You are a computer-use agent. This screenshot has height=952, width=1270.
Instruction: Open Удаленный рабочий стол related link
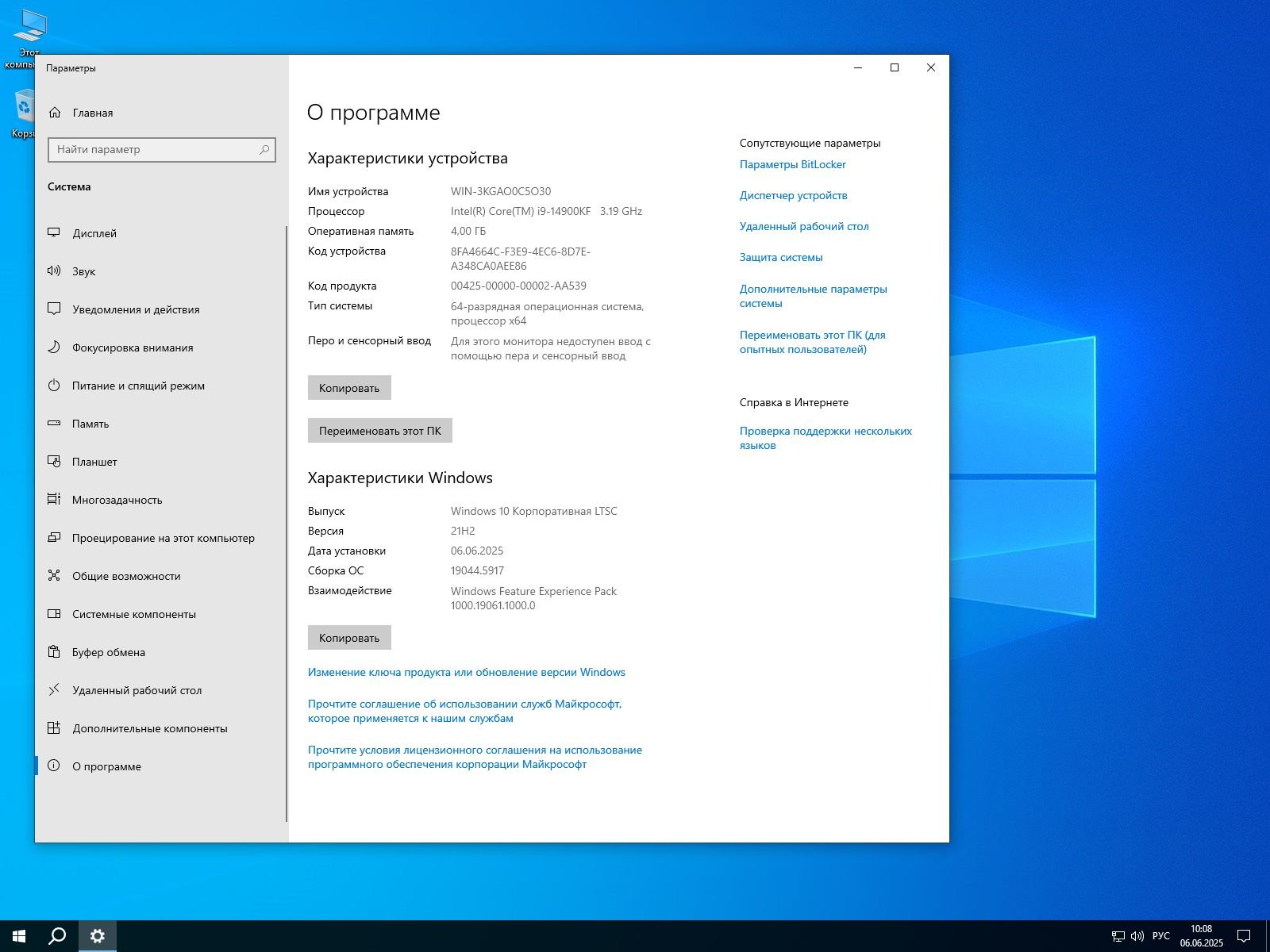[804, 226]
